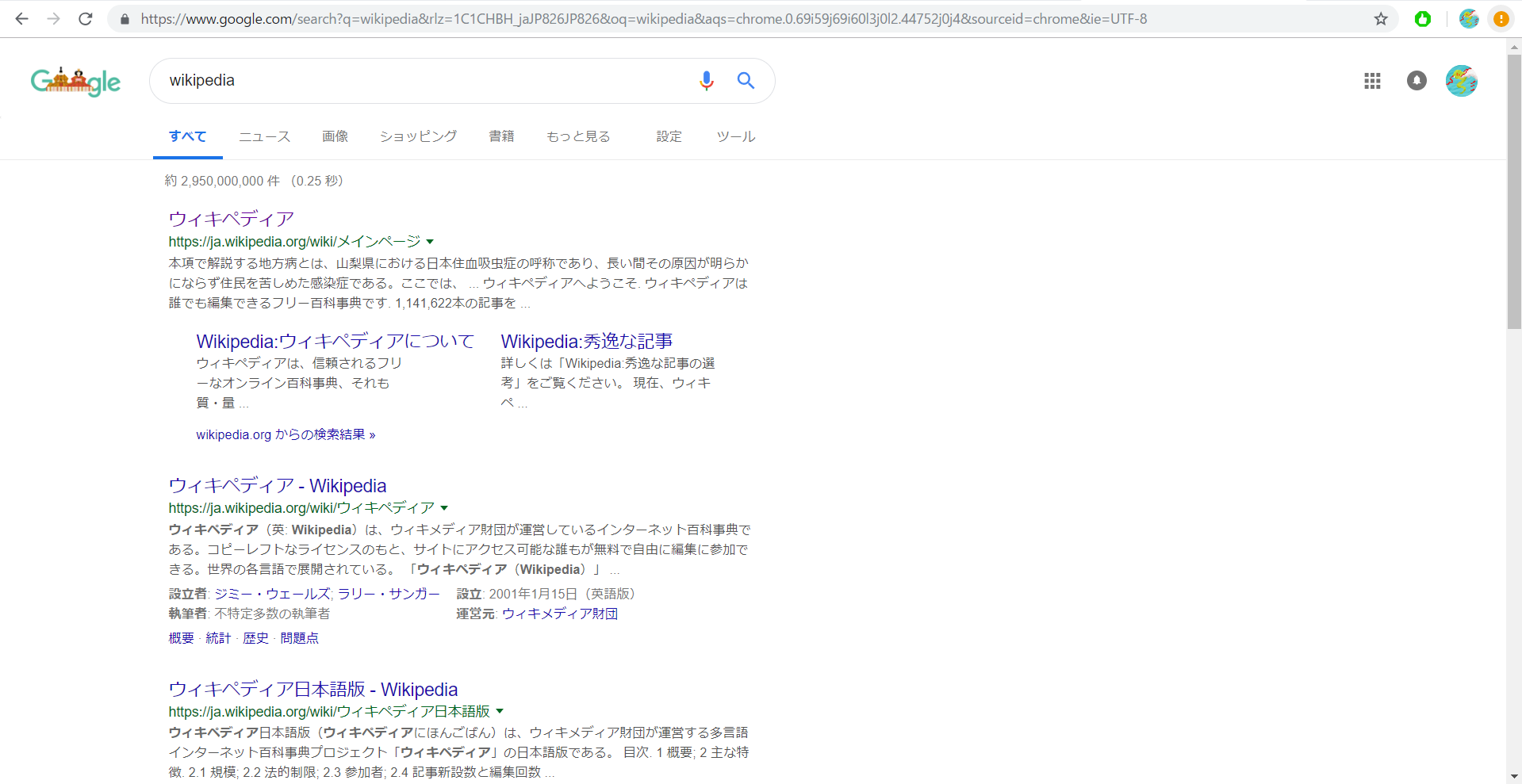
Task: Open the Google apps grid
Action: pyautogui.click(x=1372, y=81)
